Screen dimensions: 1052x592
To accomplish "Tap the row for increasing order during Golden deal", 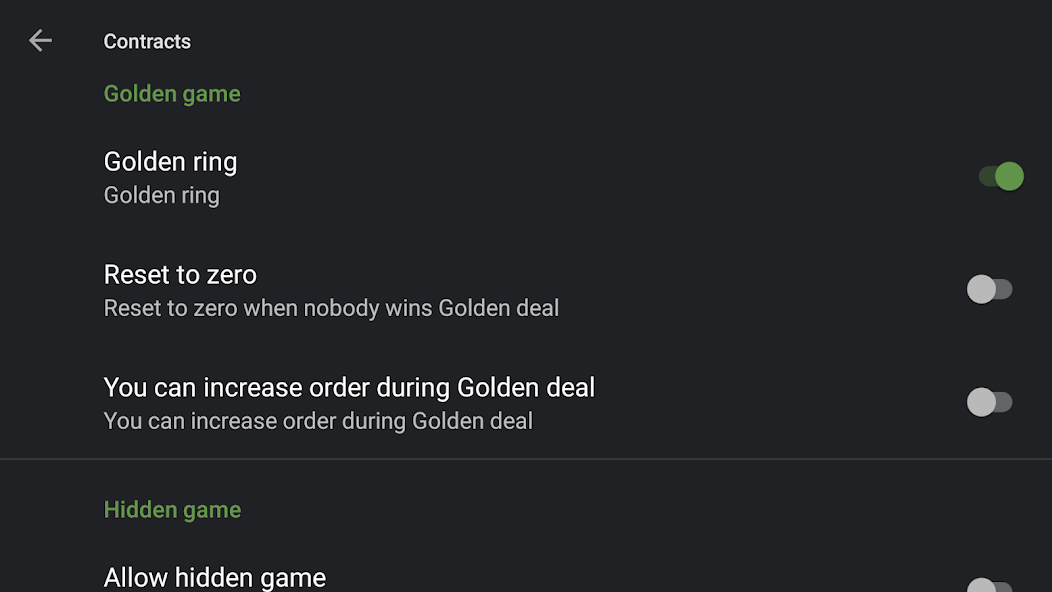I will 400,402.
